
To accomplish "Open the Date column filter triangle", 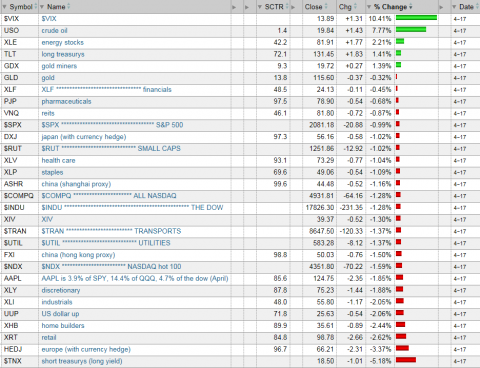I will (454, 7).
